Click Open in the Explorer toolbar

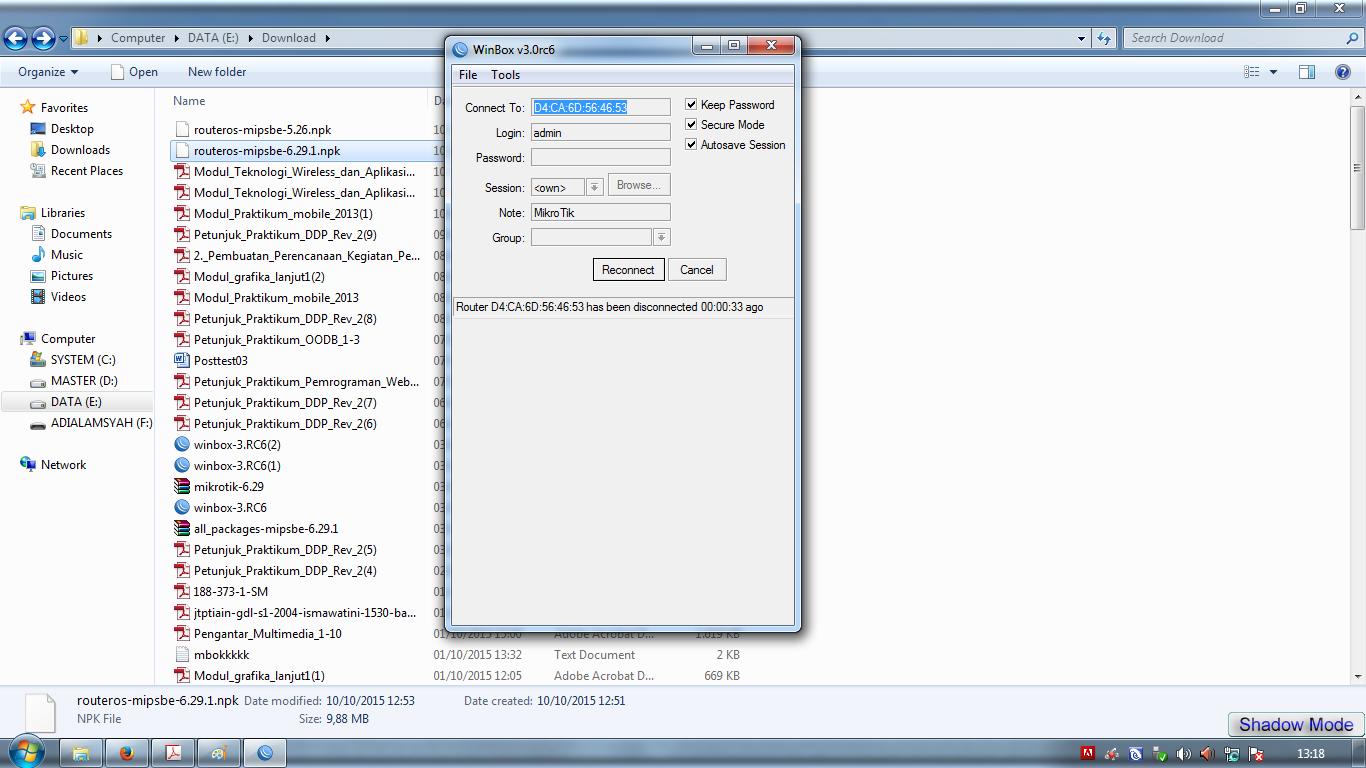tap(135, 72)
